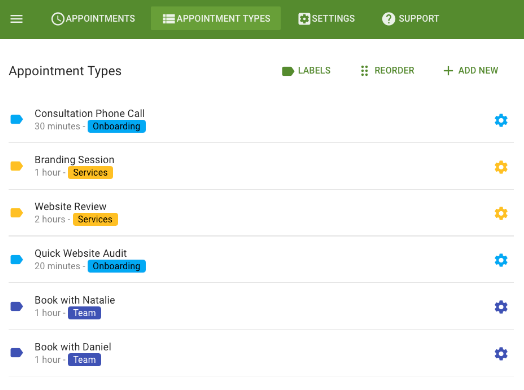Open settings gear for Book with Natalie
Screen dimensions: 524x390
[x=501, y=307]
